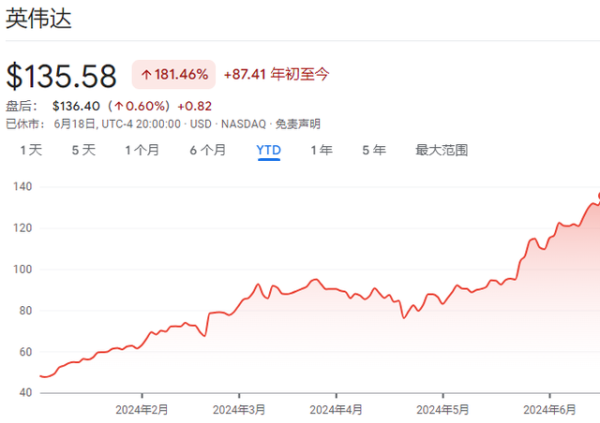
Task: Click the +87.41 年初至今 text
Action: 276,74
